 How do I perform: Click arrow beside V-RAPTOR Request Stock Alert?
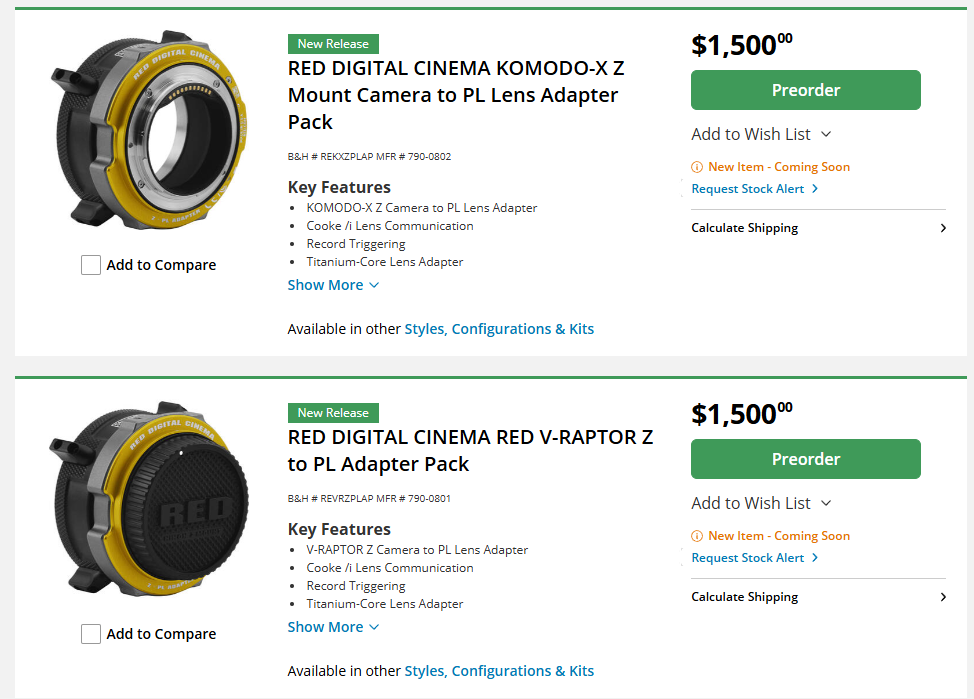pos(815,558)
